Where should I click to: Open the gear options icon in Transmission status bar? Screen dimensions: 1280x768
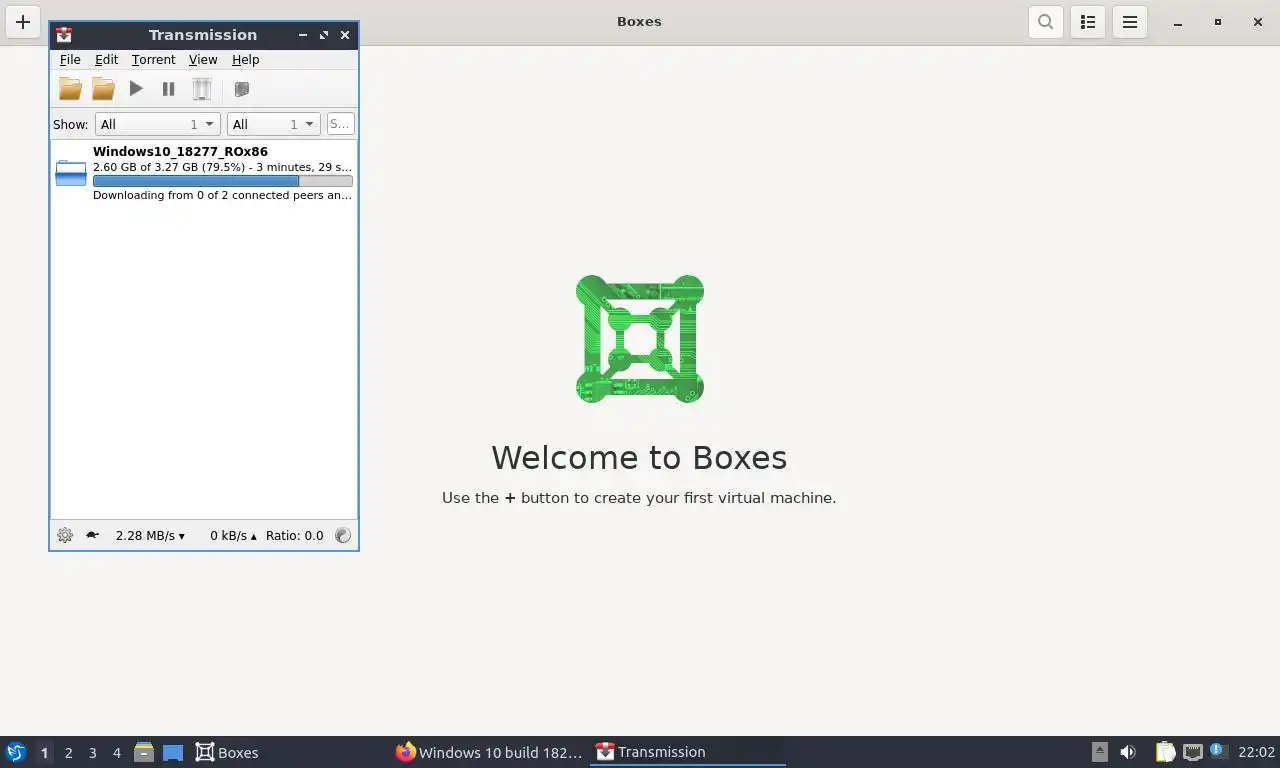pos(65,535)
